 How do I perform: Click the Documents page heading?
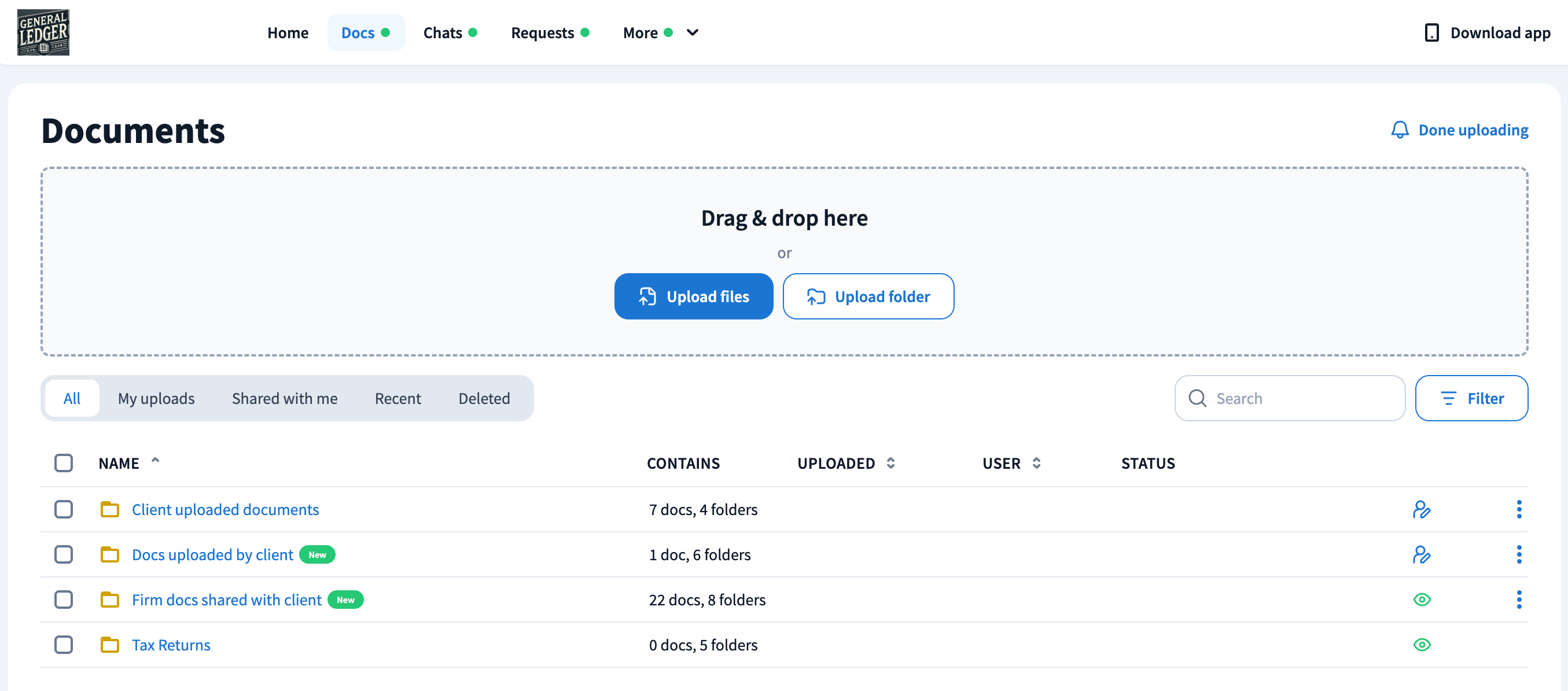pos(132,130)
